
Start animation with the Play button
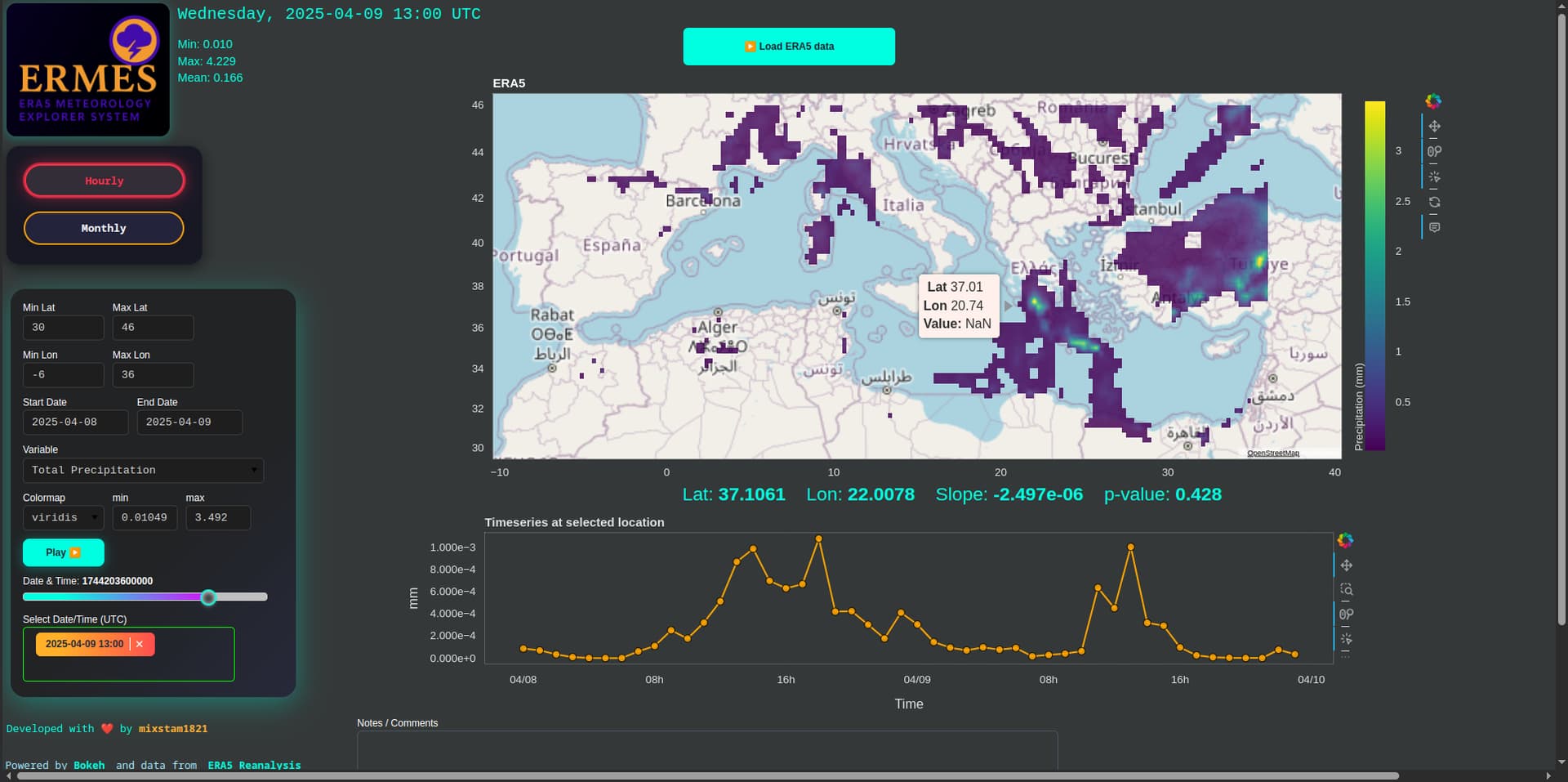click(64, 552)
